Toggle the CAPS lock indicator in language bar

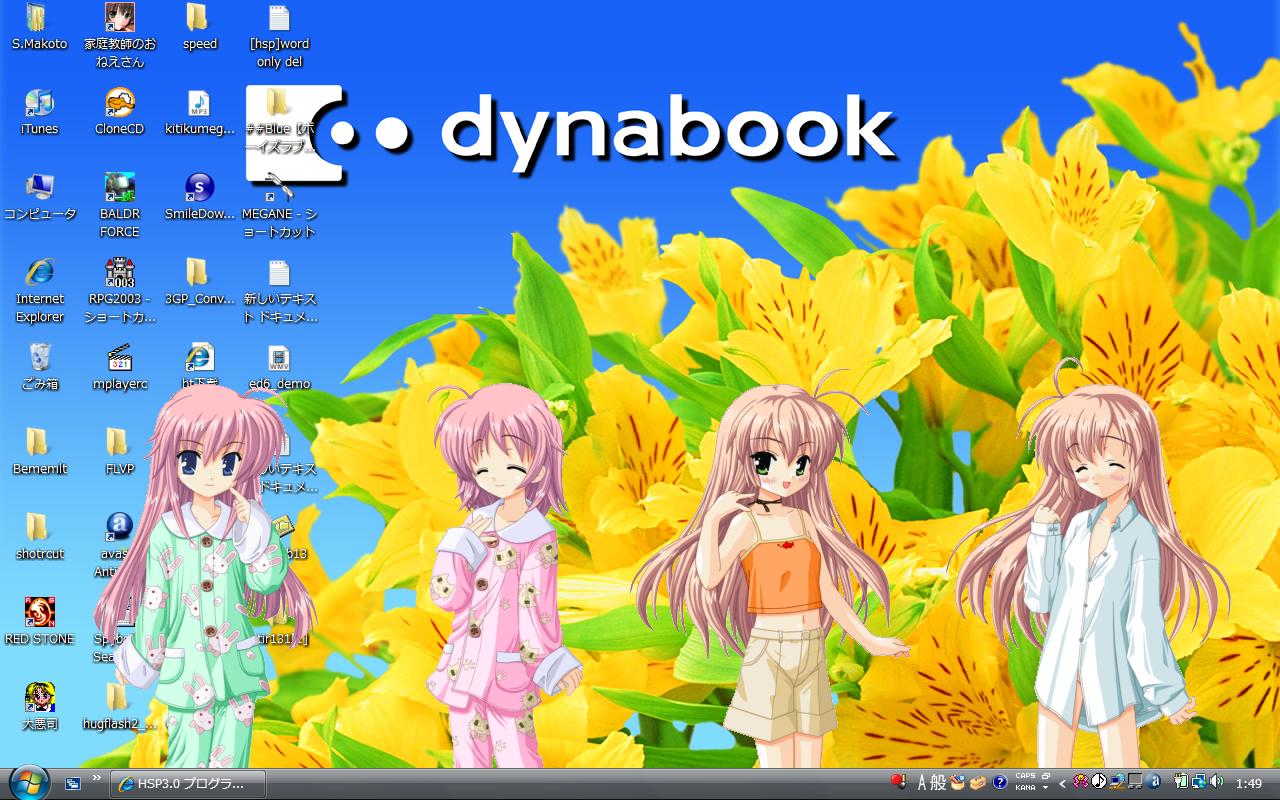(x=1025, y=776)
